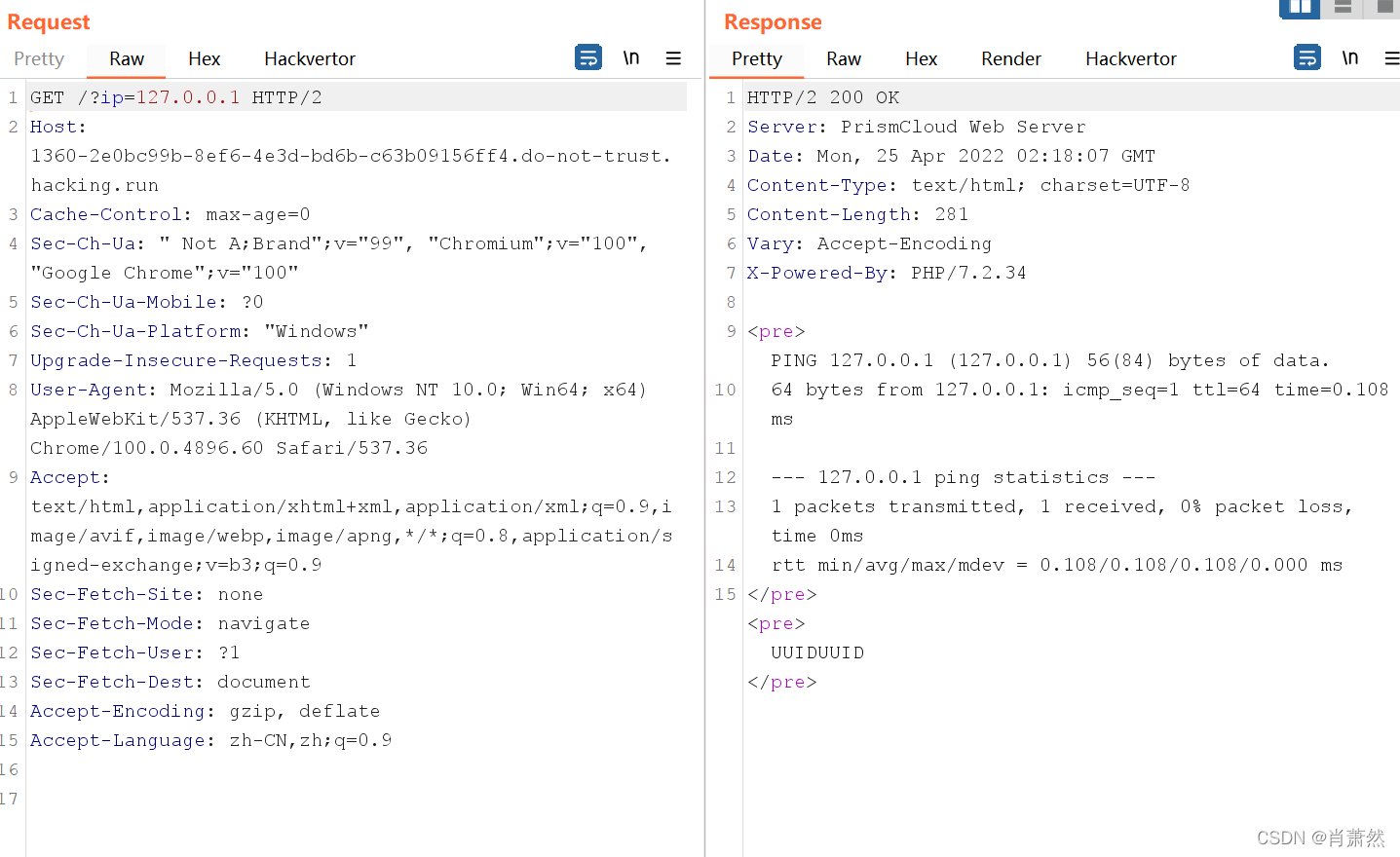The image size is (1400, 857).
Task: Click the Cache-Control: max-age=0 header
Action: pyautogui.click(x=170, y=214)
